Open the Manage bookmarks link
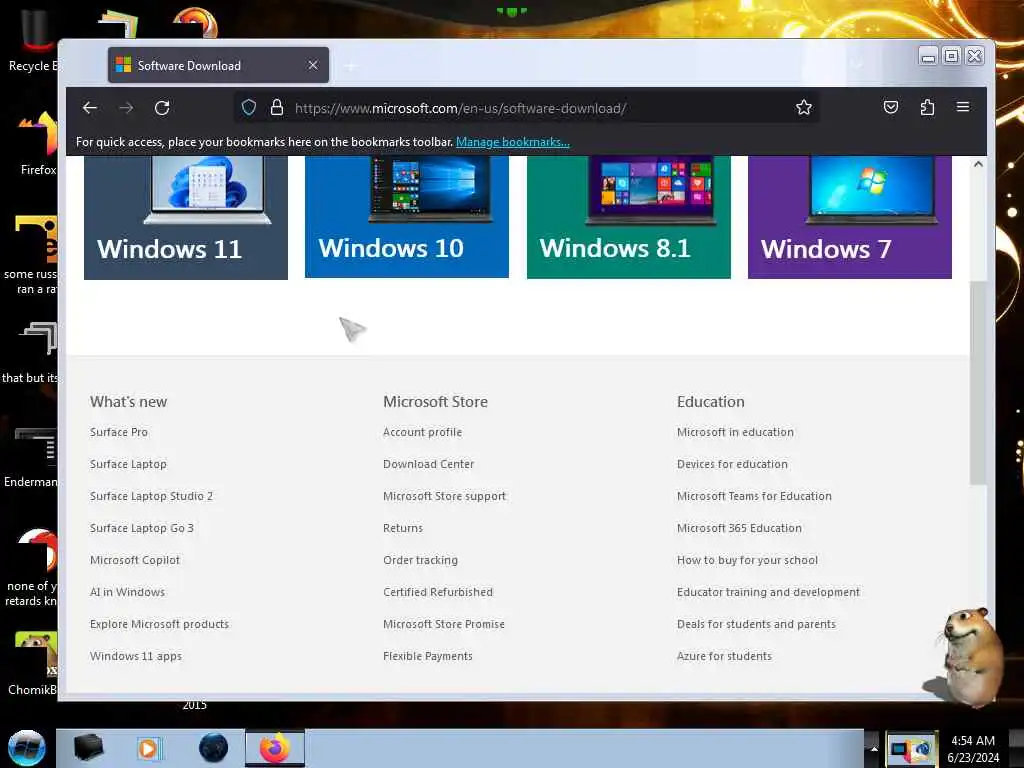Viewport: 1024px width, 768px height. (513, 142)
